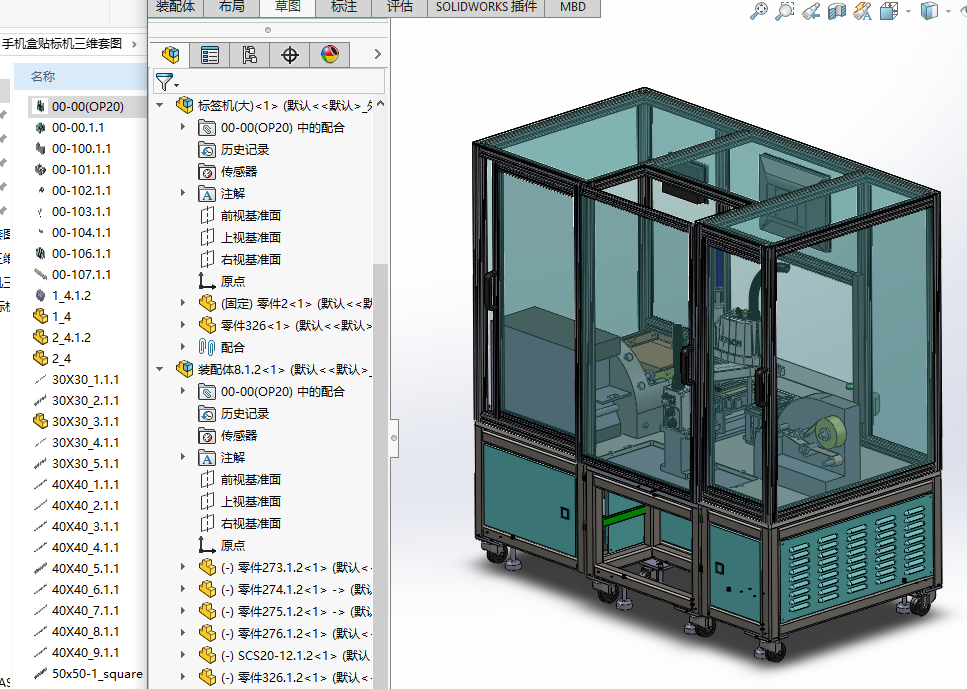
Task: Open the Display Style dropdown cube
Action: (x=929, y=11)
